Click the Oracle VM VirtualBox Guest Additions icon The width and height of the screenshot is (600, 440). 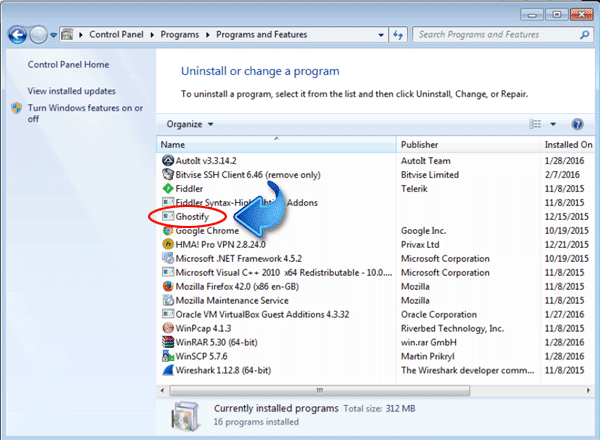(168, 314)
